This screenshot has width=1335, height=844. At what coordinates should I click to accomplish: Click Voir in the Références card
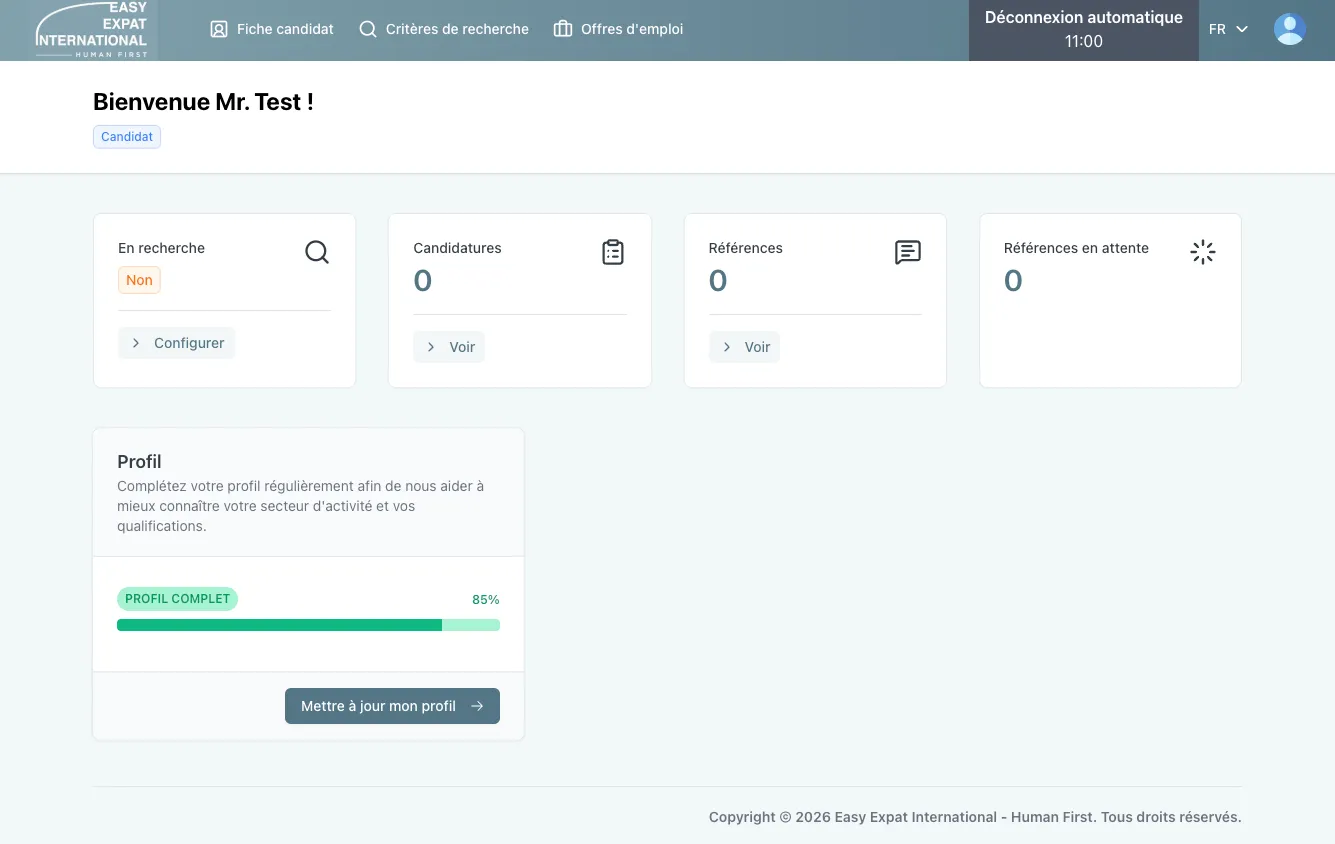[x=745, y=347]
